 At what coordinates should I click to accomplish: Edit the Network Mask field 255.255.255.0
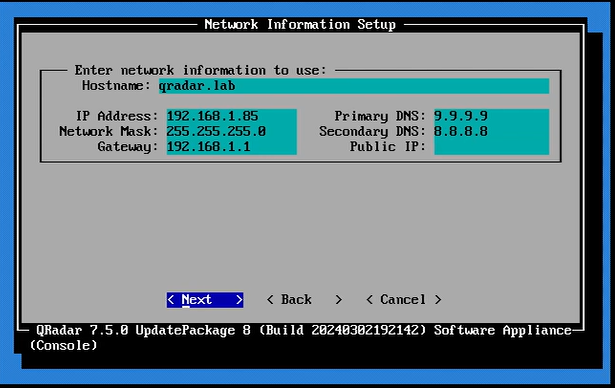pos(231,132)
